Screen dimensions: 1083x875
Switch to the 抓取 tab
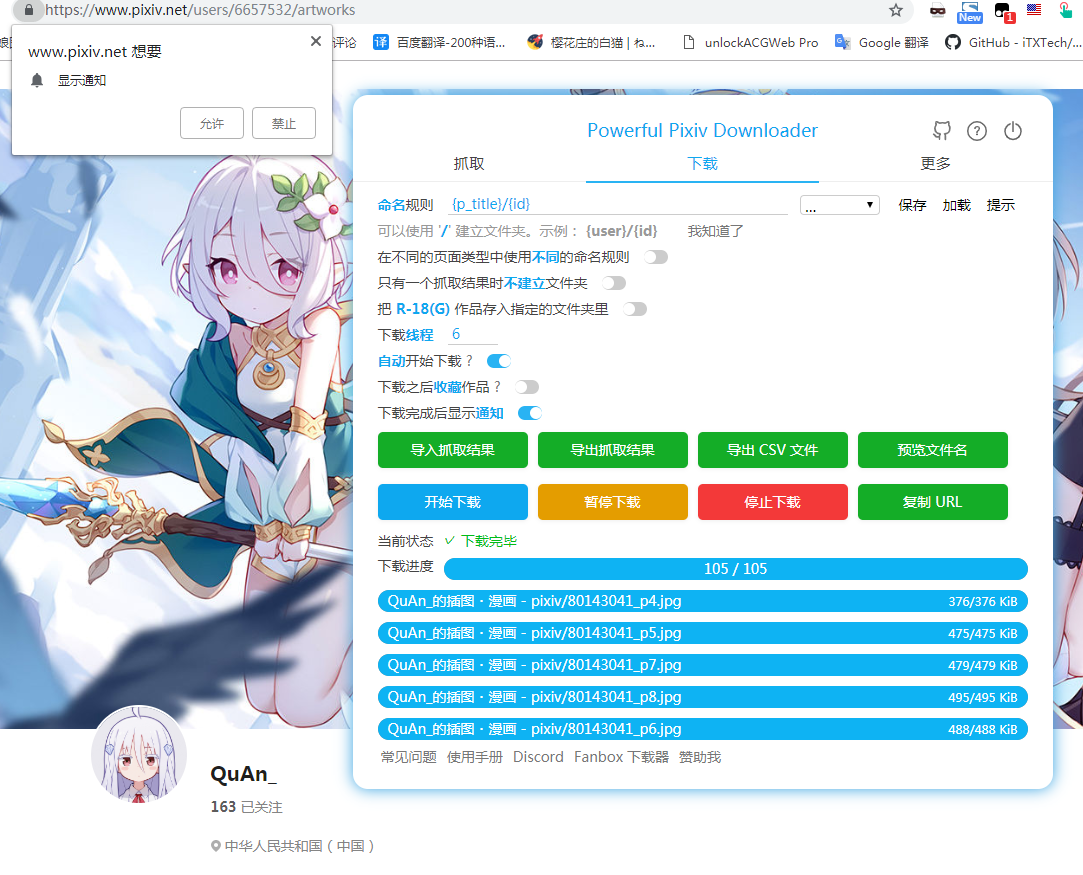[469, 163]
